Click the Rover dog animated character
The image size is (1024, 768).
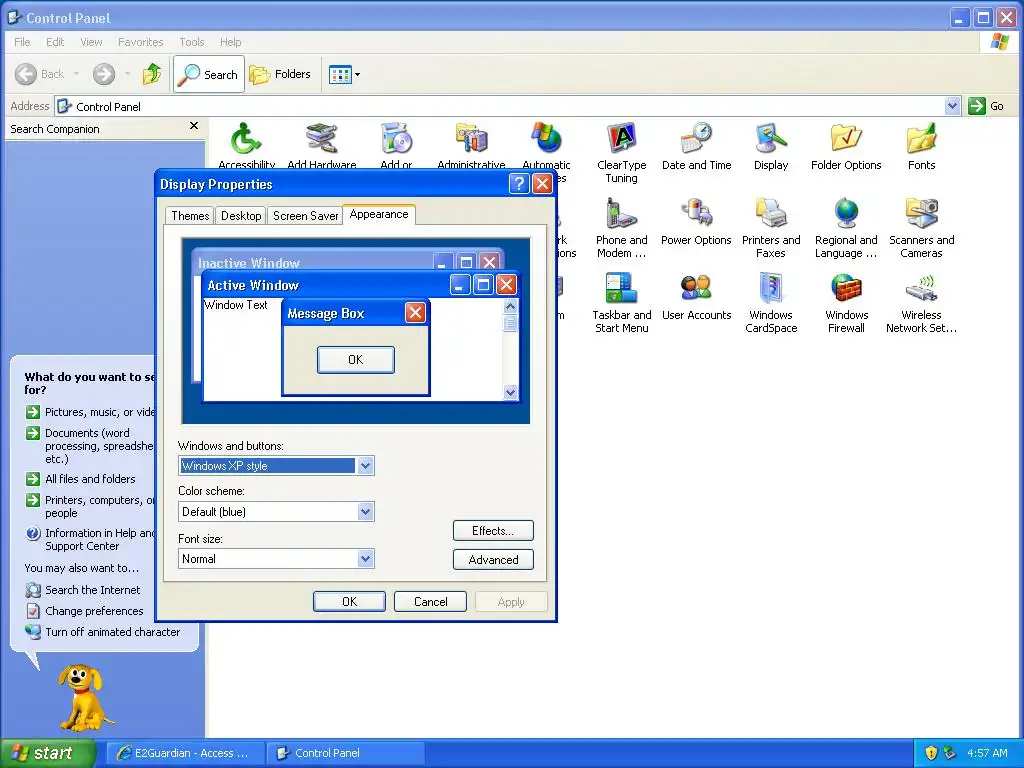(x=84, y=697)
